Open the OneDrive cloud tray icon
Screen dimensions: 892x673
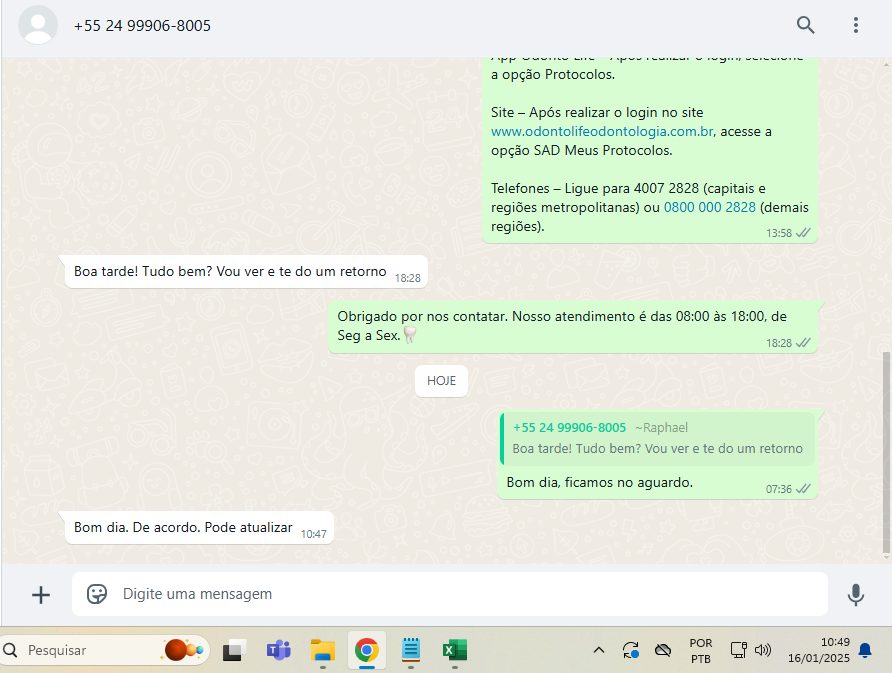[x=663, y=650]
